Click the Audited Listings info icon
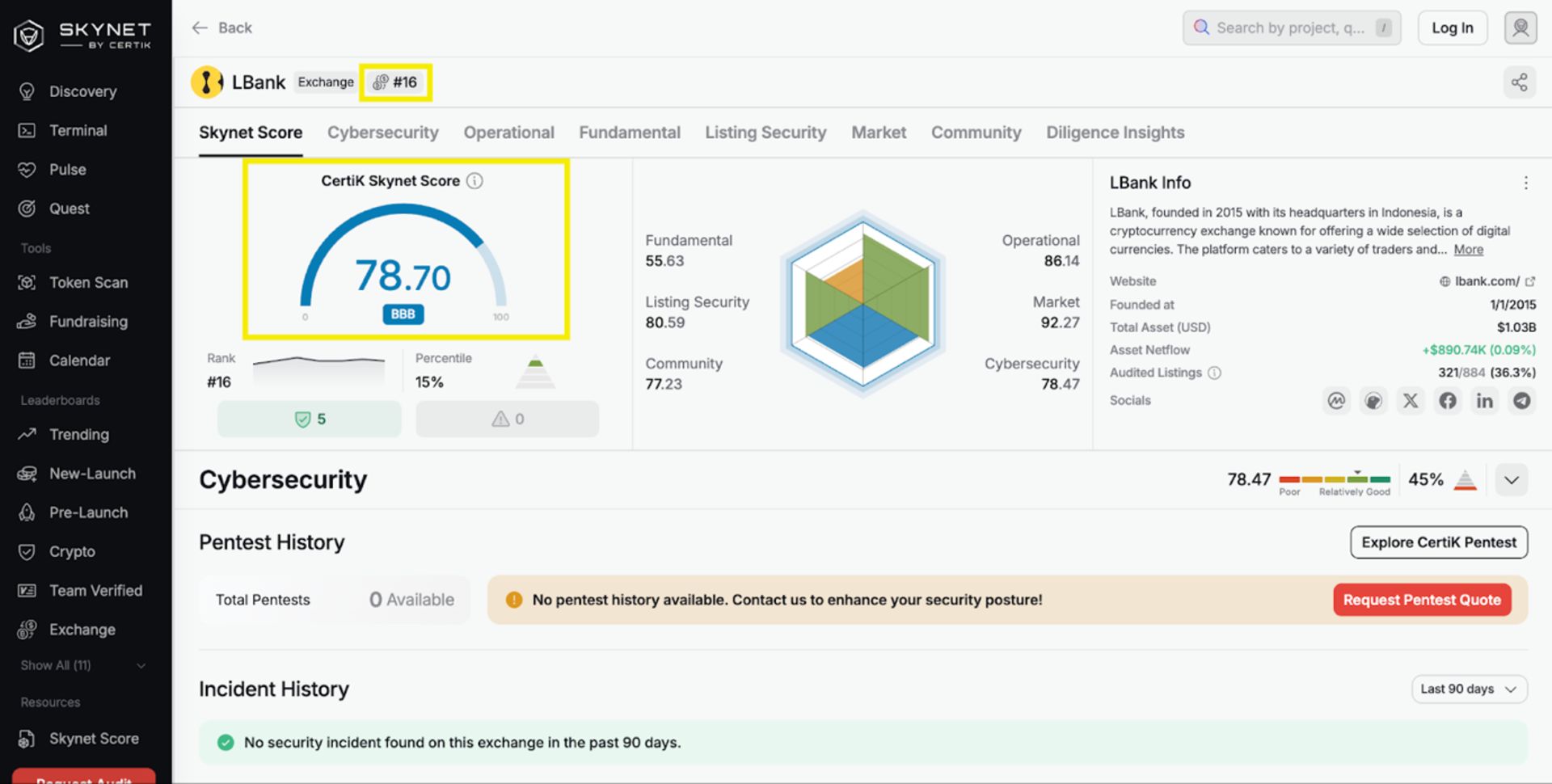 click(x=1214, y=373)
